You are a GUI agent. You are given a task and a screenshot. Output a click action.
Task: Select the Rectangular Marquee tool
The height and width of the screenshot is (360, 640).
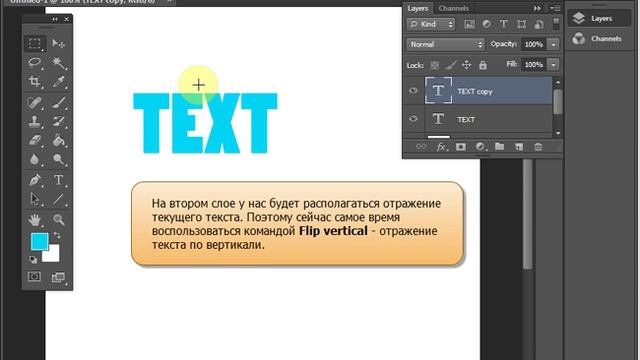(x=35, y=43)
